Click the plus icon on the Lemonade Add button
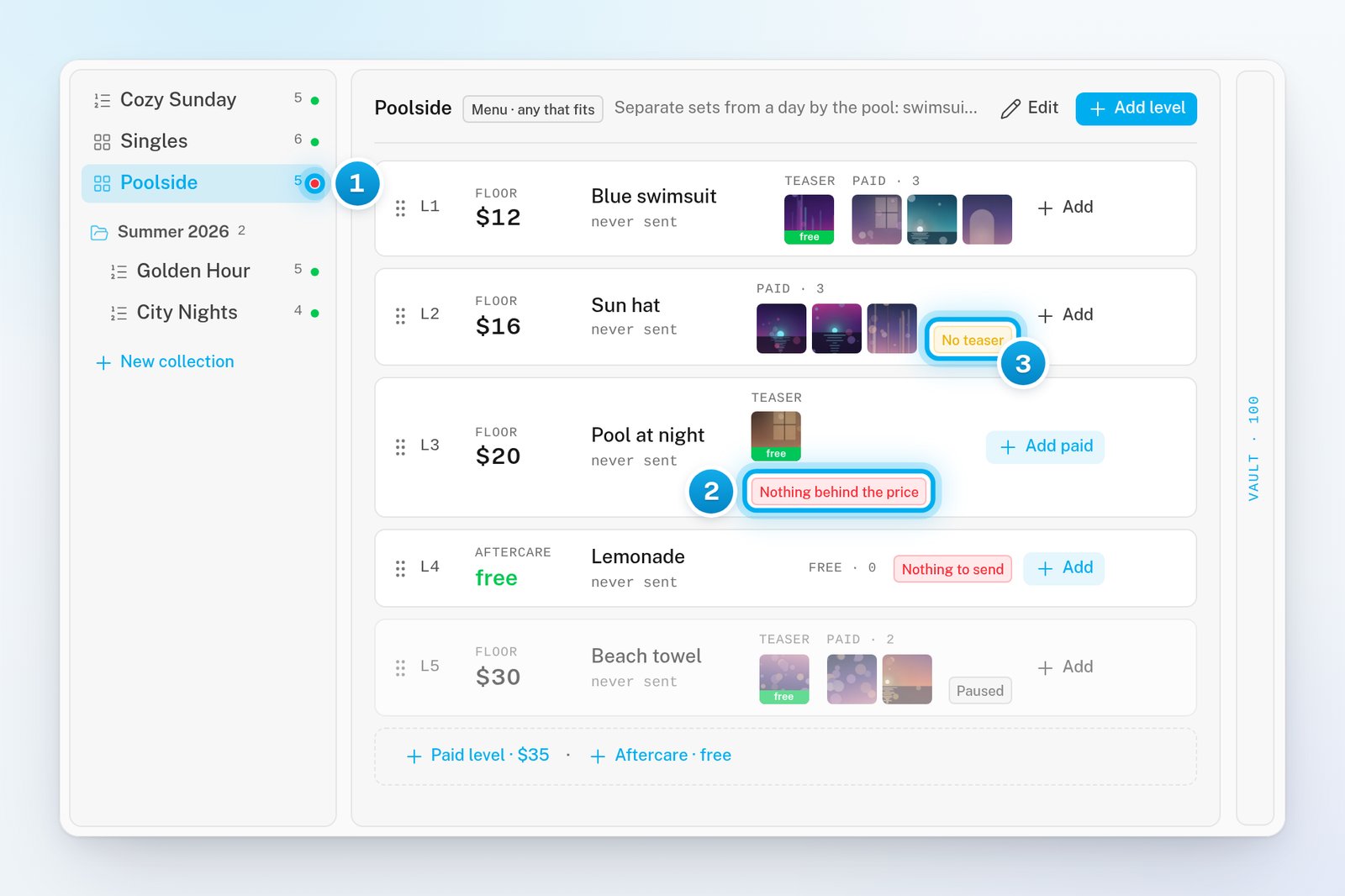1345x896 pixels. [1045, 569]
